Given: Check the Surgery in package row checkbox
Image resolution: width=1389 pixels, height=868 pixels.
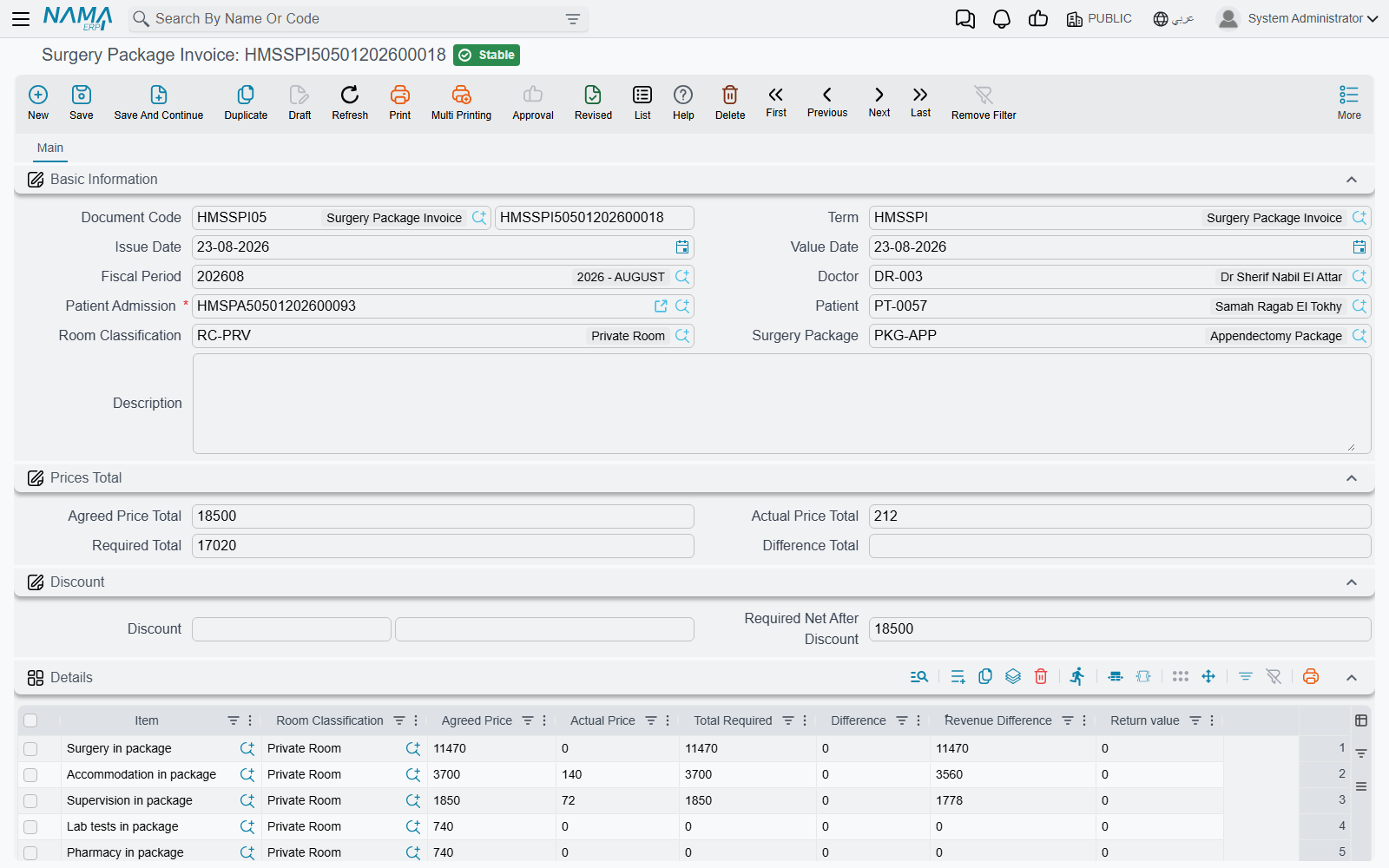Looking at the screenshot, I should pos(30,749).
